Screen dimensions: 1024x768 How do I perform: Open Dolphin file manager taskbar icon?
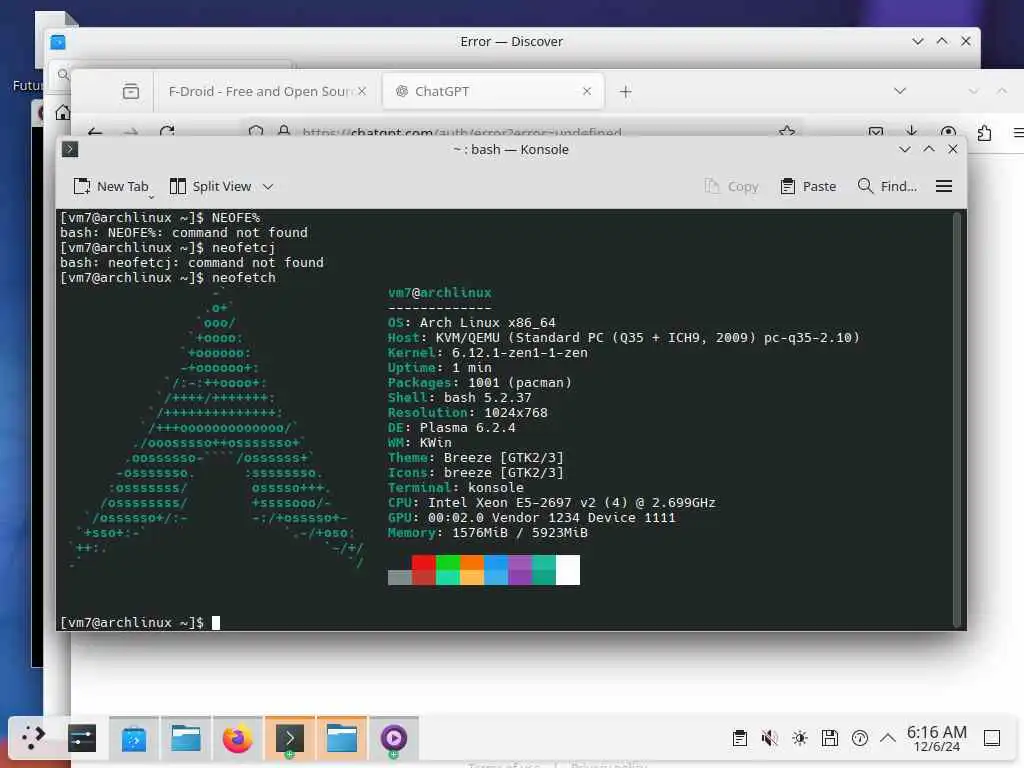pos(186,739)
